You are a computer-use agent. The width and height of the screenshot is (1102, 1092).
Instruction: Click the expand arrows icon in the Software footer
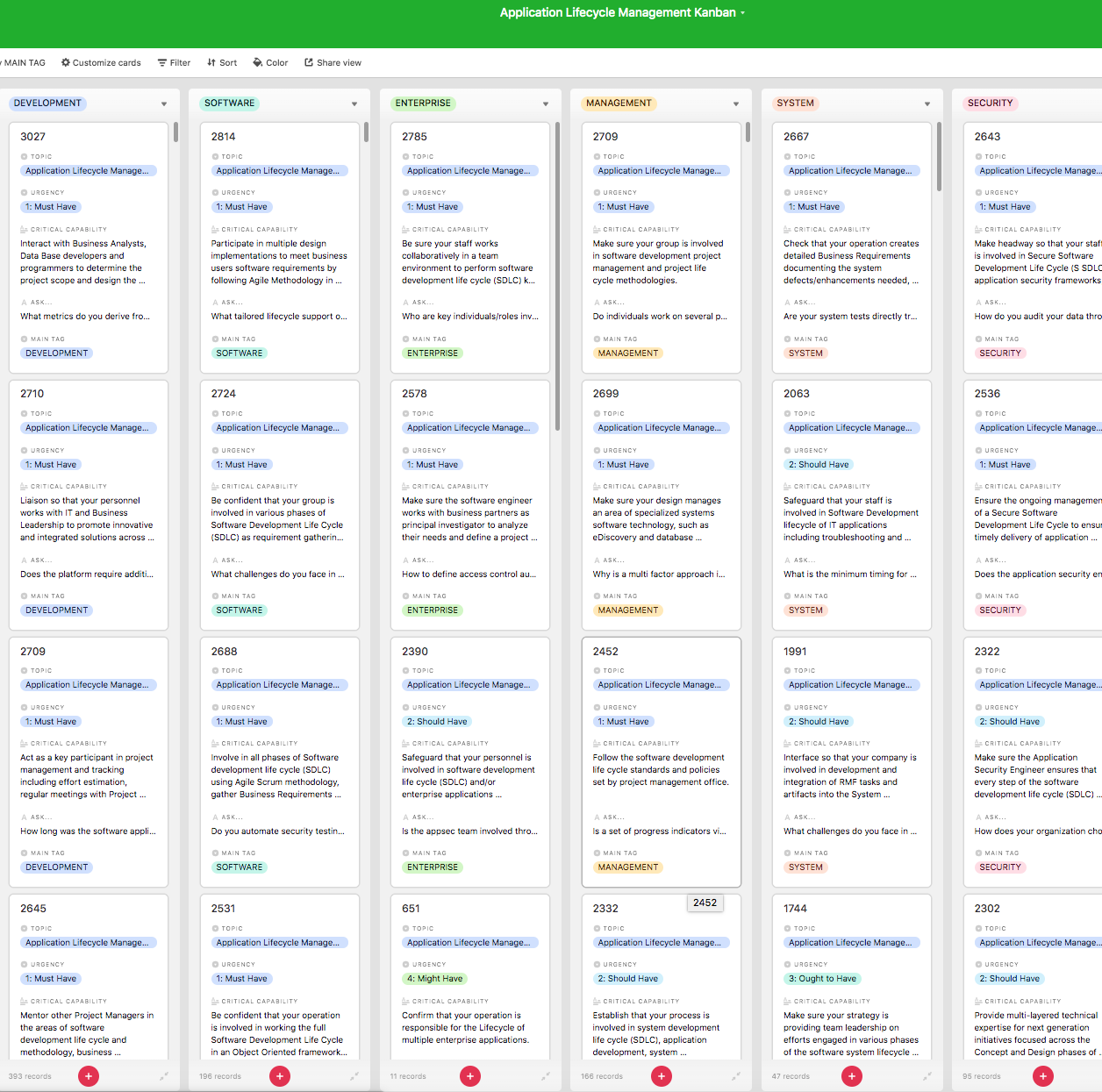click(354, 1076)
